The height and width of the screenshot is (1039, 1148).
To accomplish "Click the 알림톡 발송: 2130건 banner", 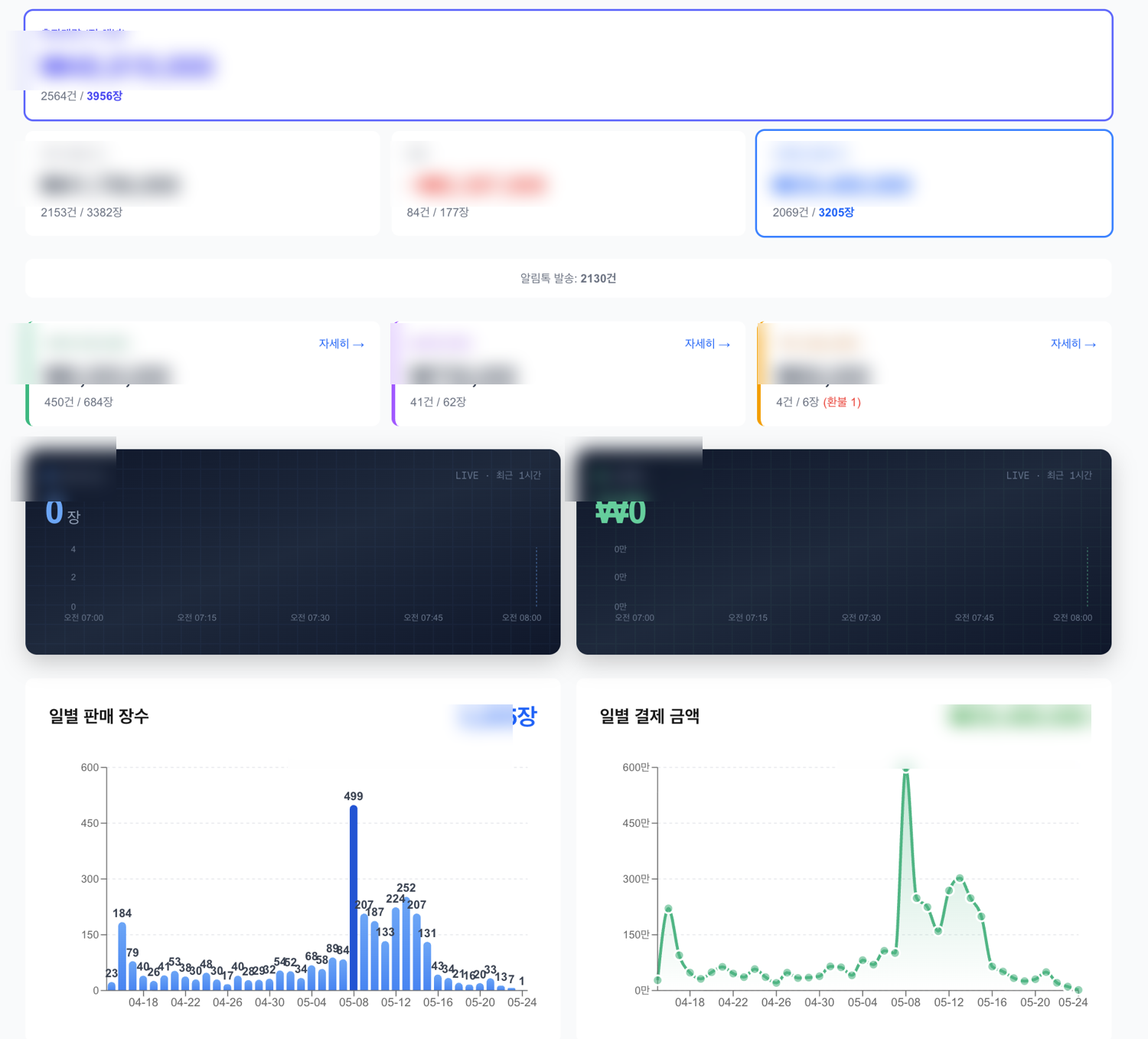I will [x=568, y=278].
